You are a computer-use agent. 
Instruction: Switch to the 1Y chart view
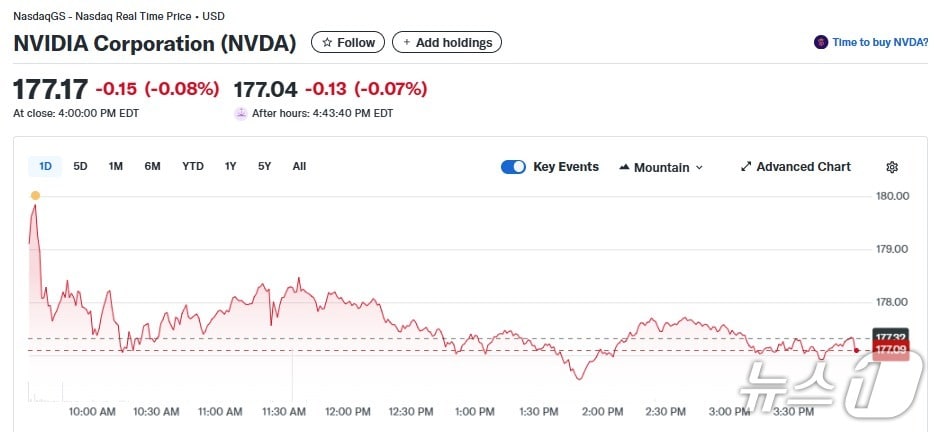231,166
